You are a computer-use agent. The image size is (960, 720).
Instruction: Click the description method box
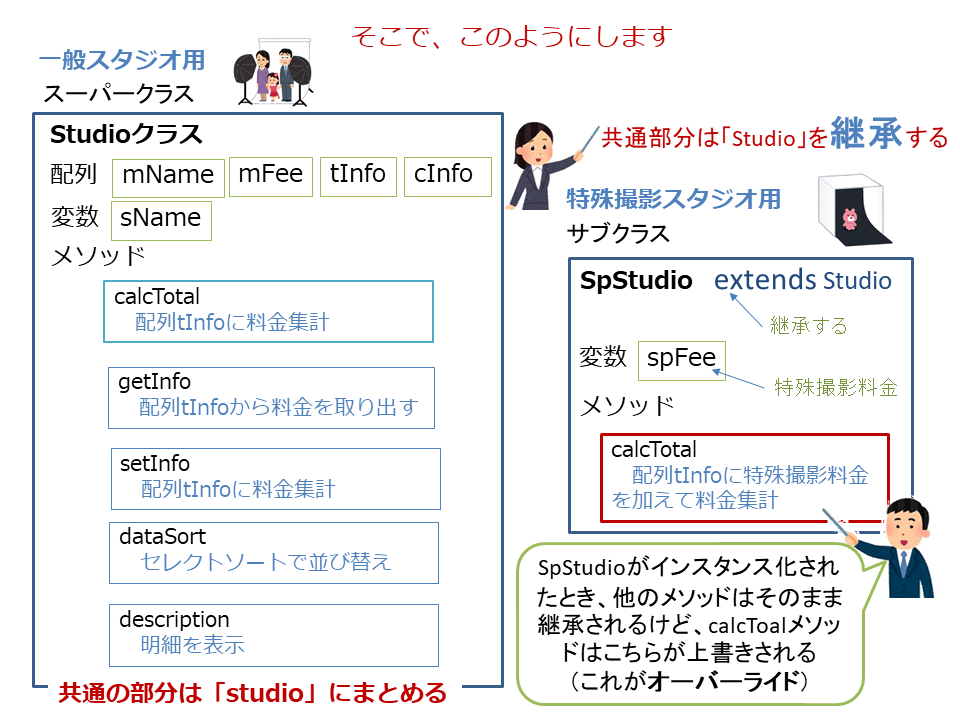274,636
